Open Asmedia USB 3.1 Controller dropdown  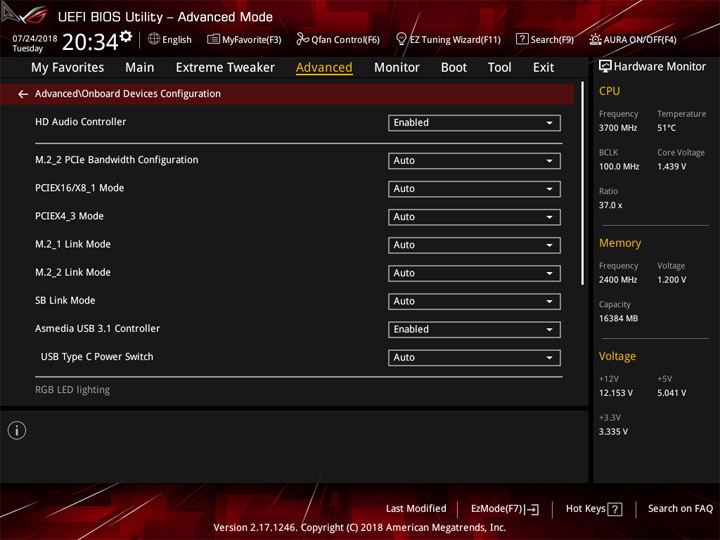coord(474,329)
